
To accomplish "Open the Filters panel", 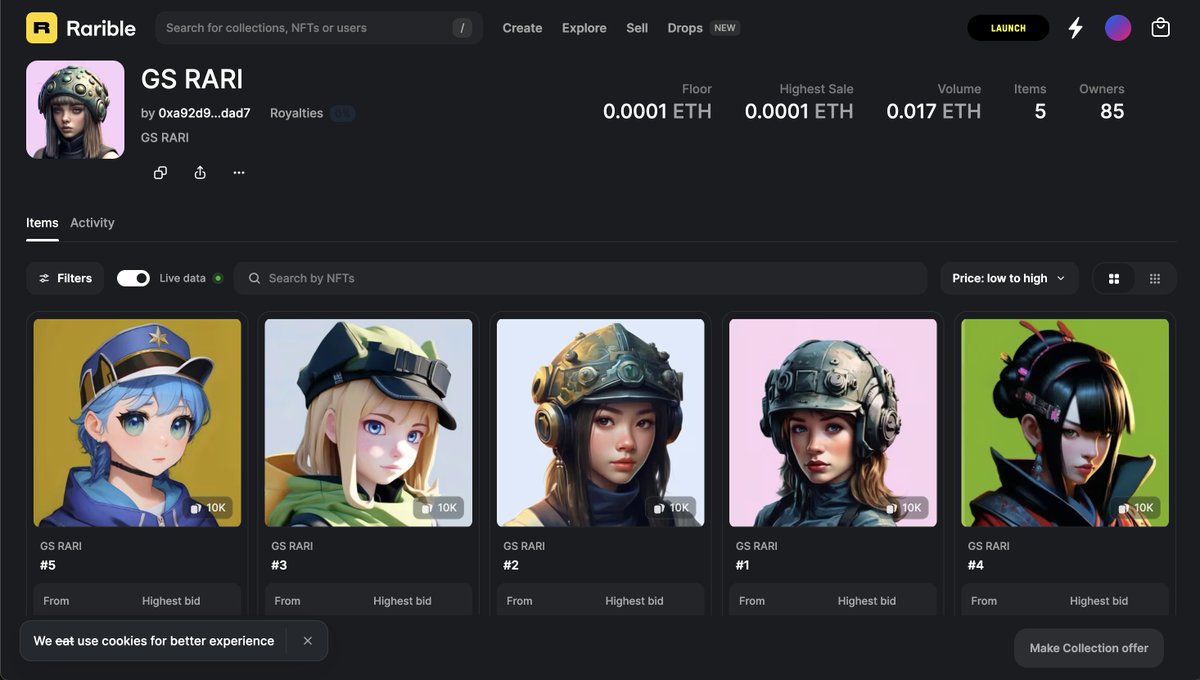I will (x=65, y=278).
